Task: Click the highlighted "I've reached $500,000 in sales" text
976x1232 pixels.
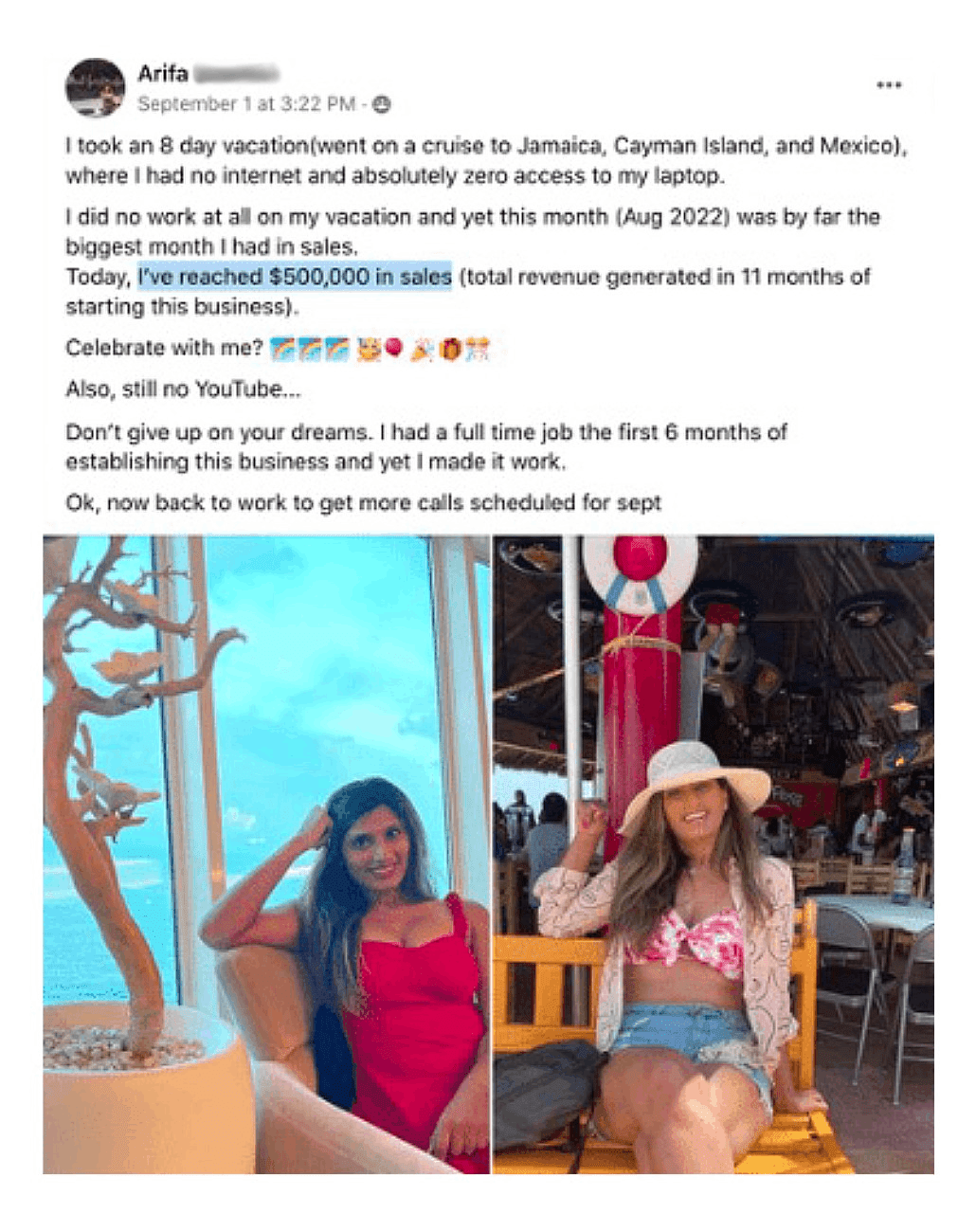Action: coord(295,277)
